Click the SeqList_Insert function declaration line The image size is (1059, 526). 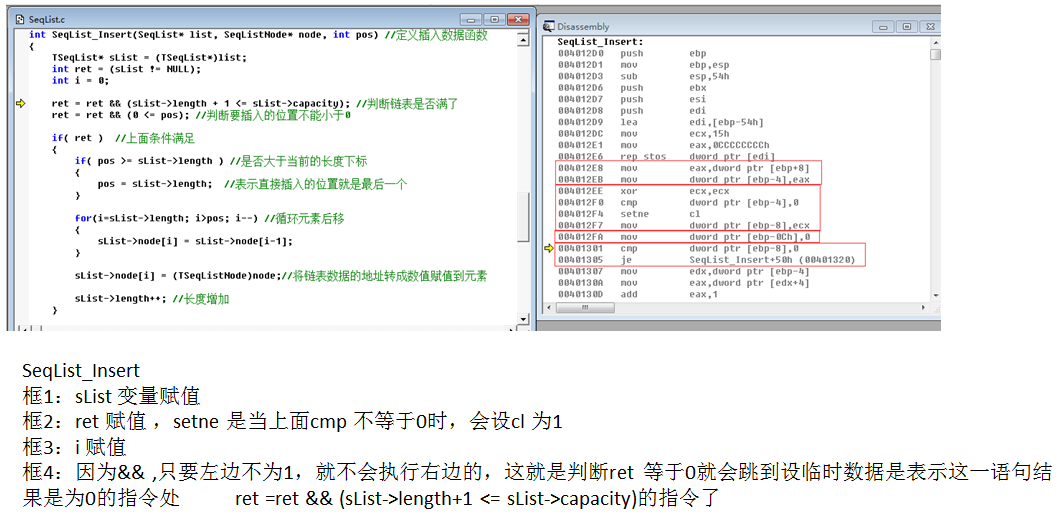click(258, 34)
